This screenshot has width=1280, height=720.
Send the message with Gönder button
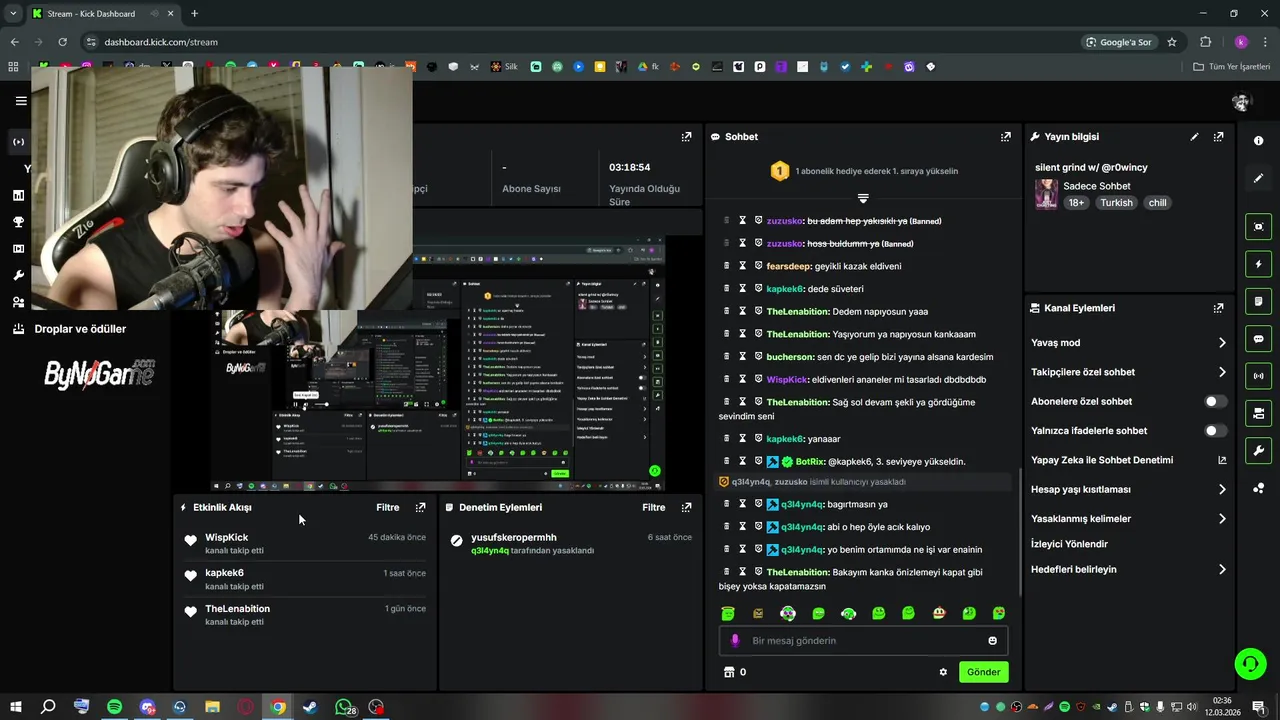point(983,672)
